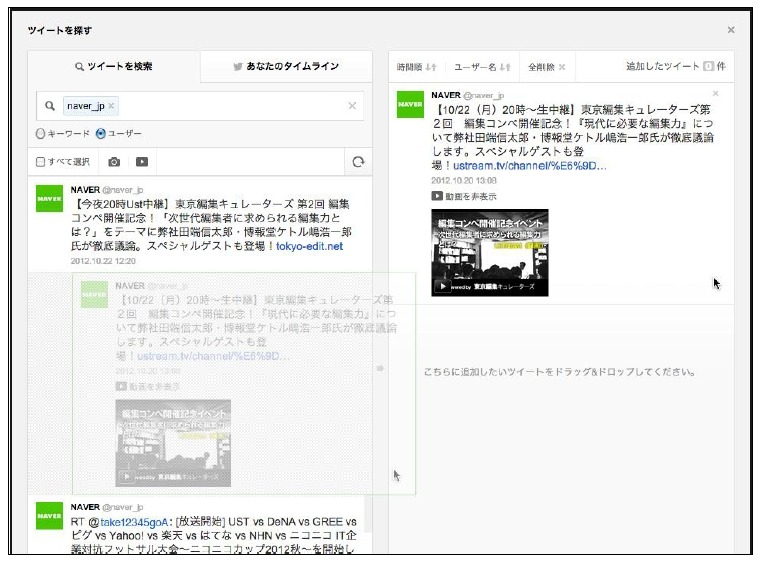The height and width of the screenshot is (568, 762).
Task: Click the magnifier icon in search box
Action: (50, 105)
